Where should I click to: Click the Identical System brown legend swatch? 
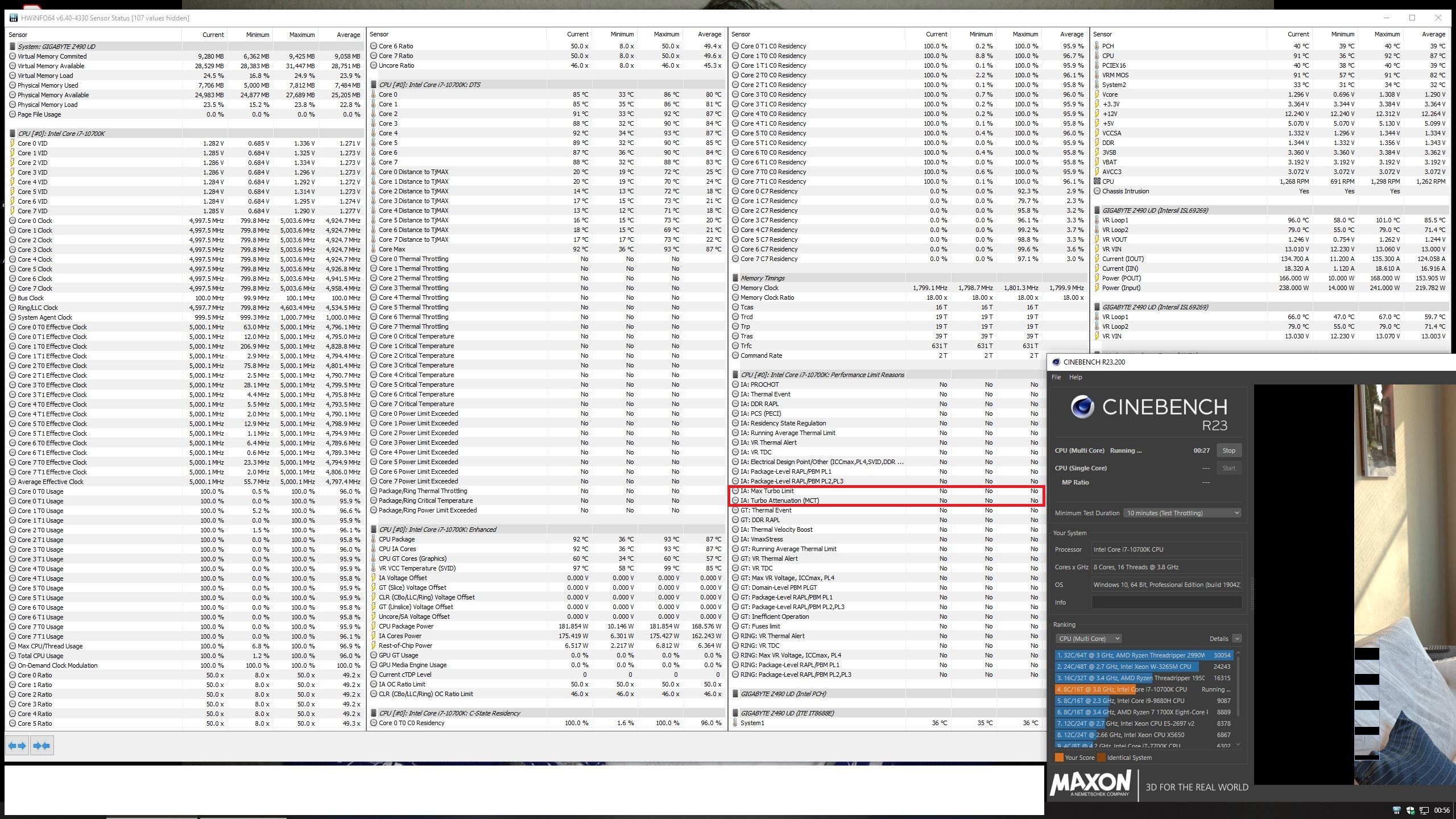1101,758
